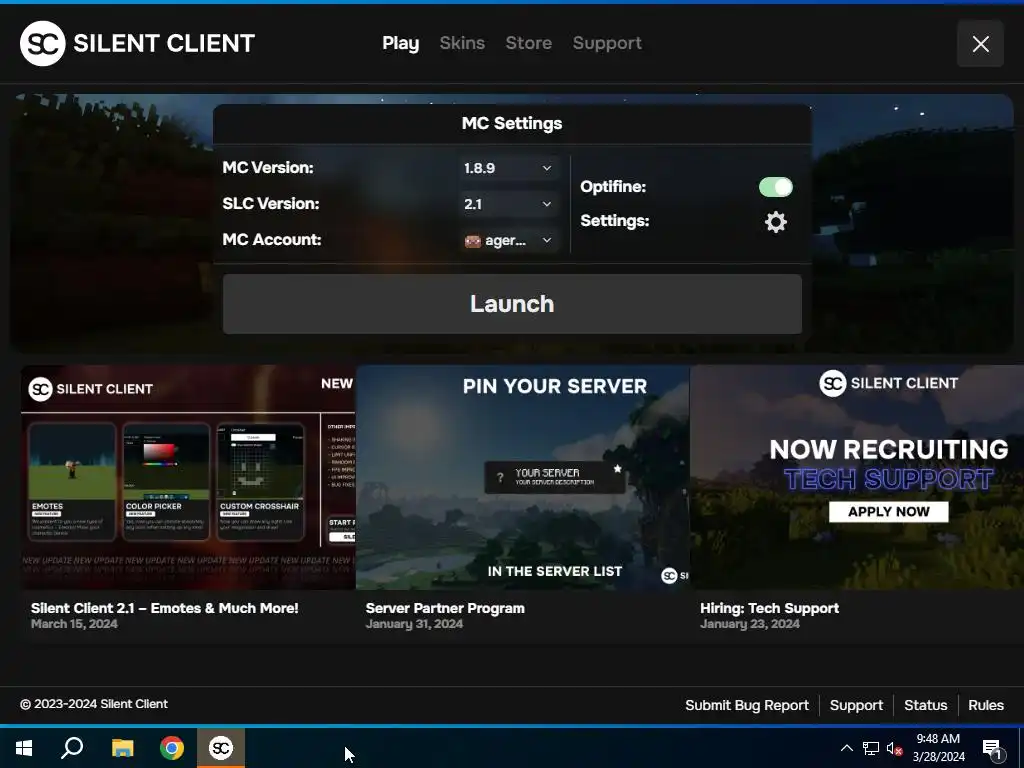Click the '© 2023-2024 Silent Client' text
Image resolution: width=1024 pixels, height=768 pixels.
tap(94, 704)
